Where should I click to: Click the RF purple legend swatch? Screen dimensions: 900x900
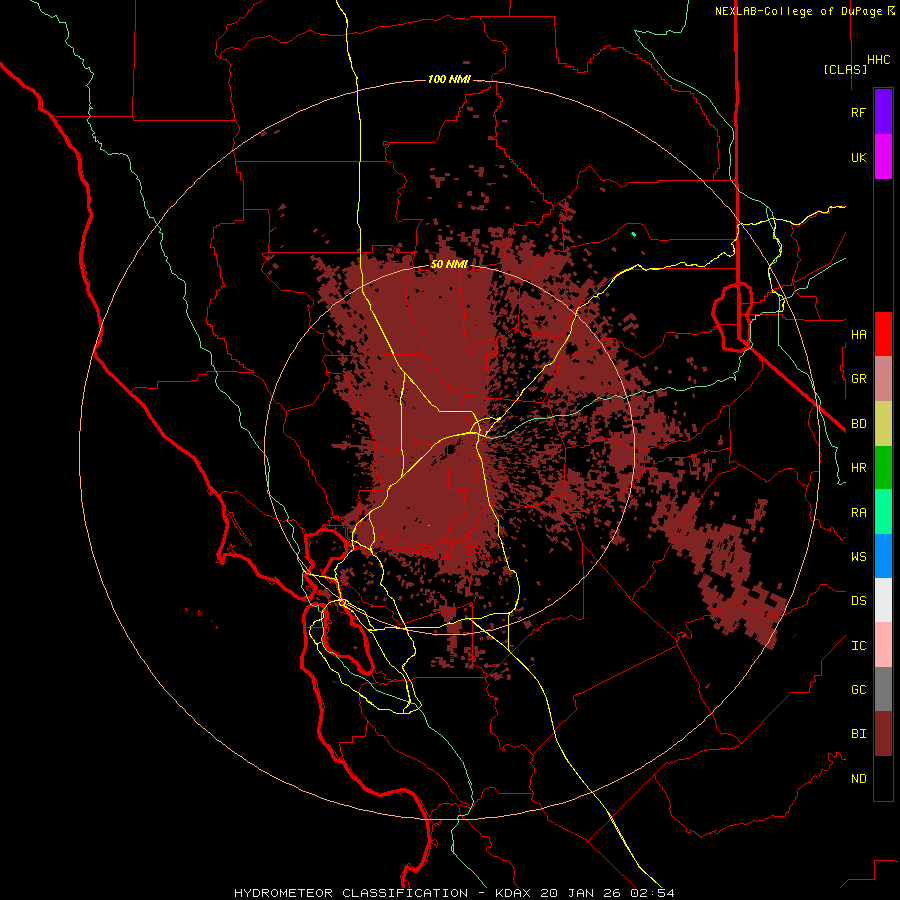[883, 111]
